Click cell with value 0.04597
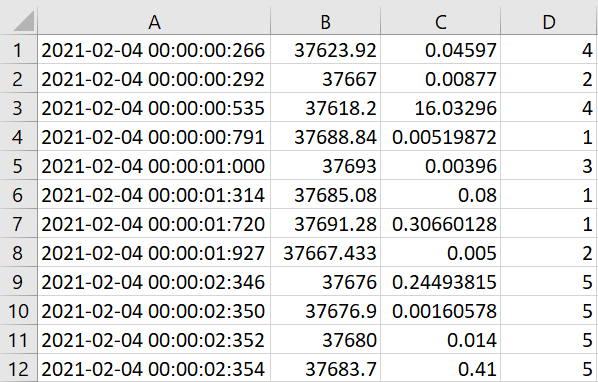598x382 pixels. (440, 50)
